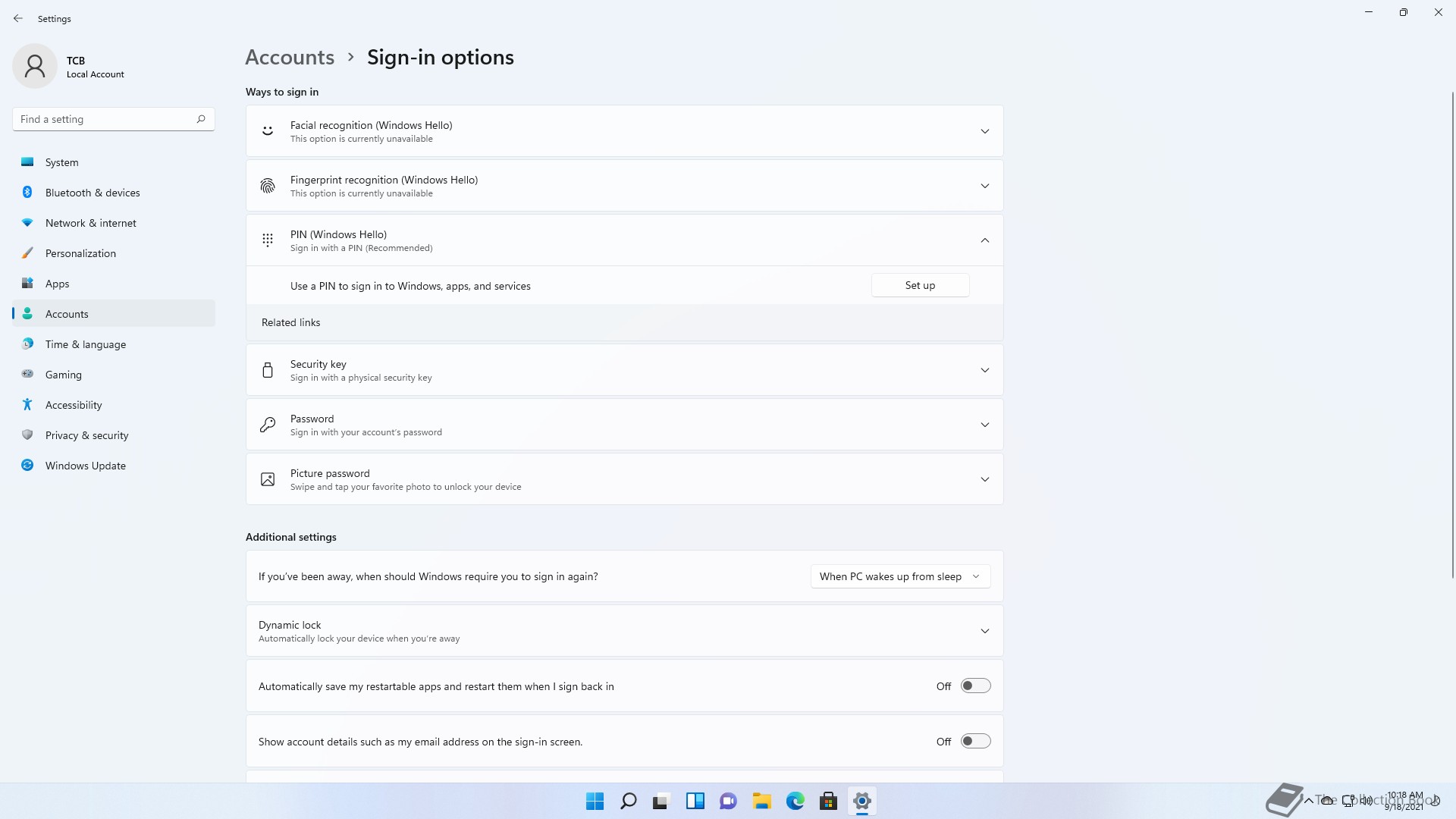This screenshot has height=819, width=1456.
Task: Go to Windows Update in the sidebar
Action: point(85,466)
